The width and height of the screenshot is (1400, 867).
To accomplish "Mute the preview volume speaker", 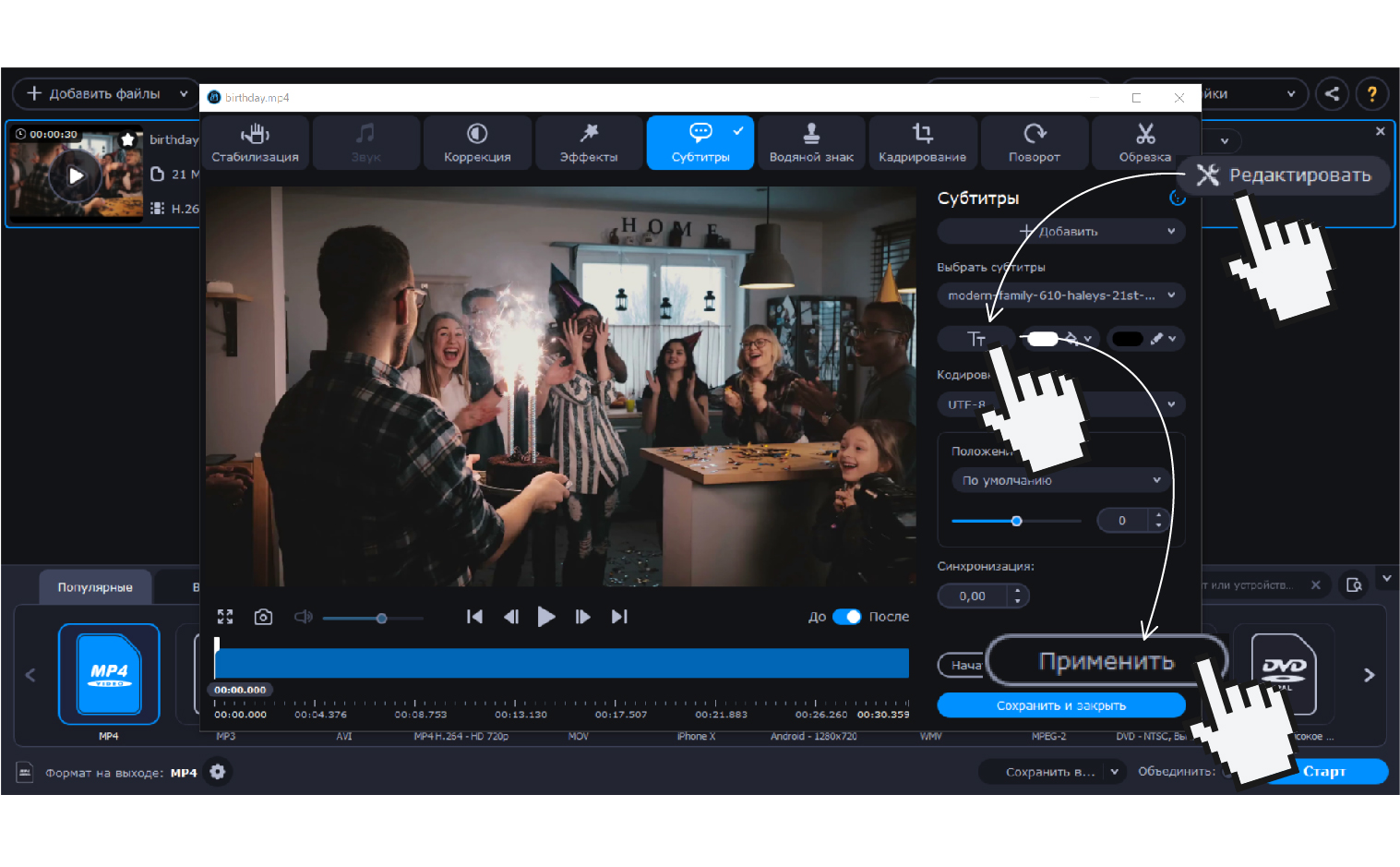I will pos(303,617).
